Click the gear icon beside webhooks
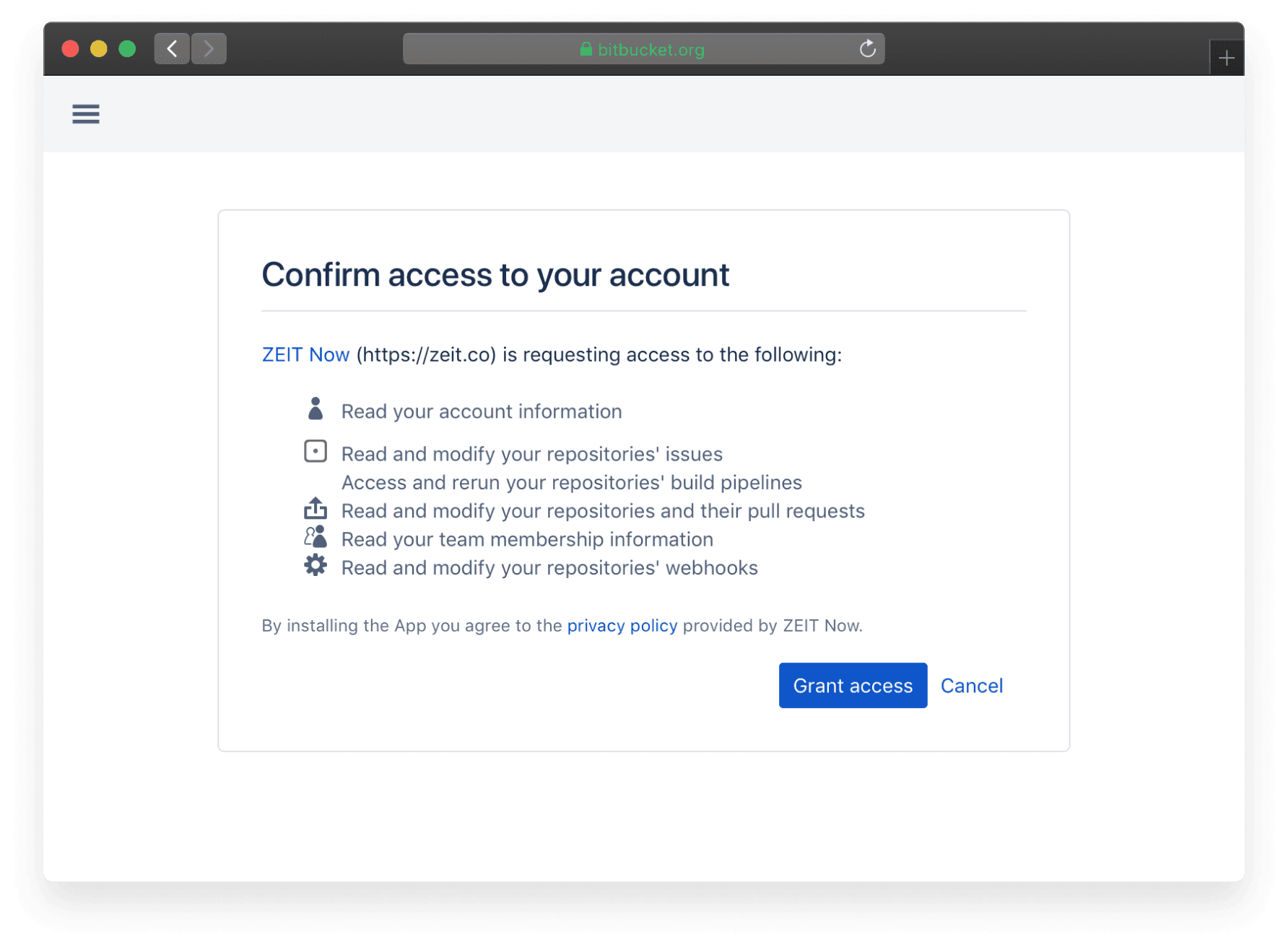Screen dimensions: 1288x947 coord(316,565)
